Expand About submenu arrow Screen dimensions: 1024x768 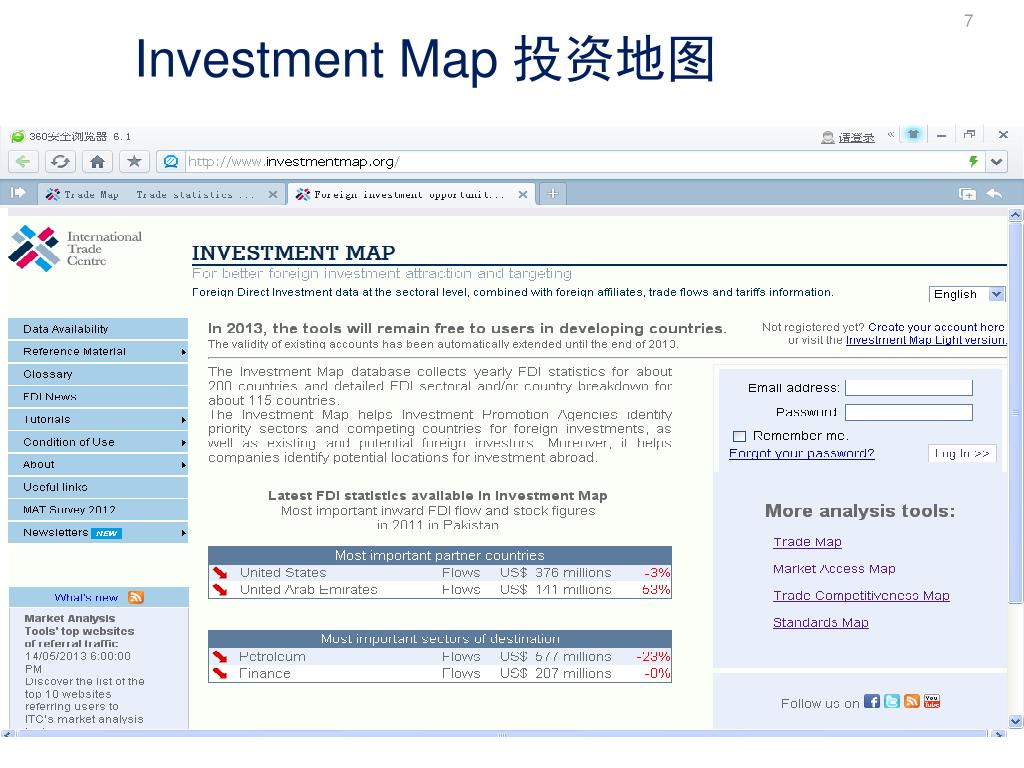(184, 465)
